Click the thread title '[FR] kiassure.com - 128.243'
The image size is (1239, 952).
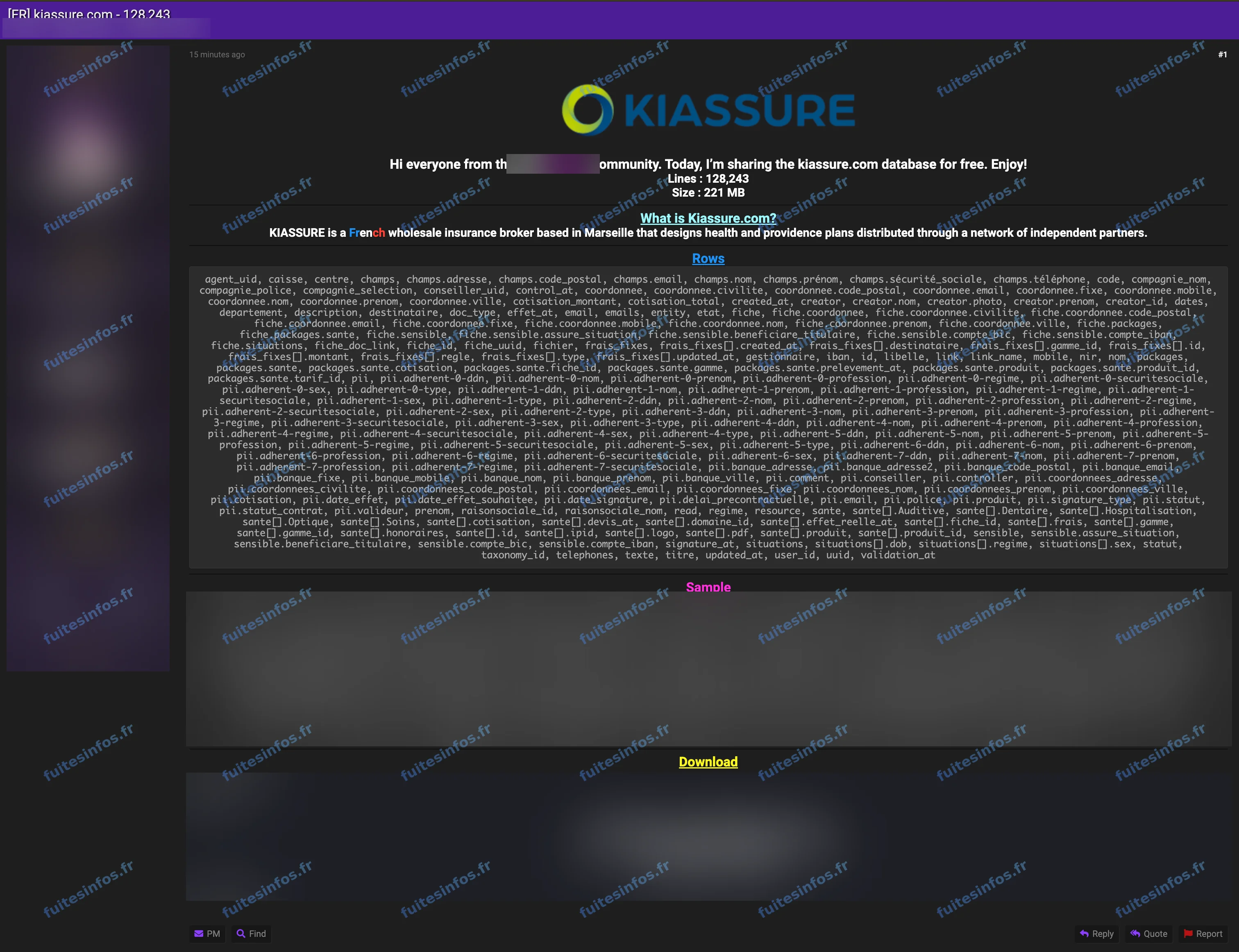point(89,14)
